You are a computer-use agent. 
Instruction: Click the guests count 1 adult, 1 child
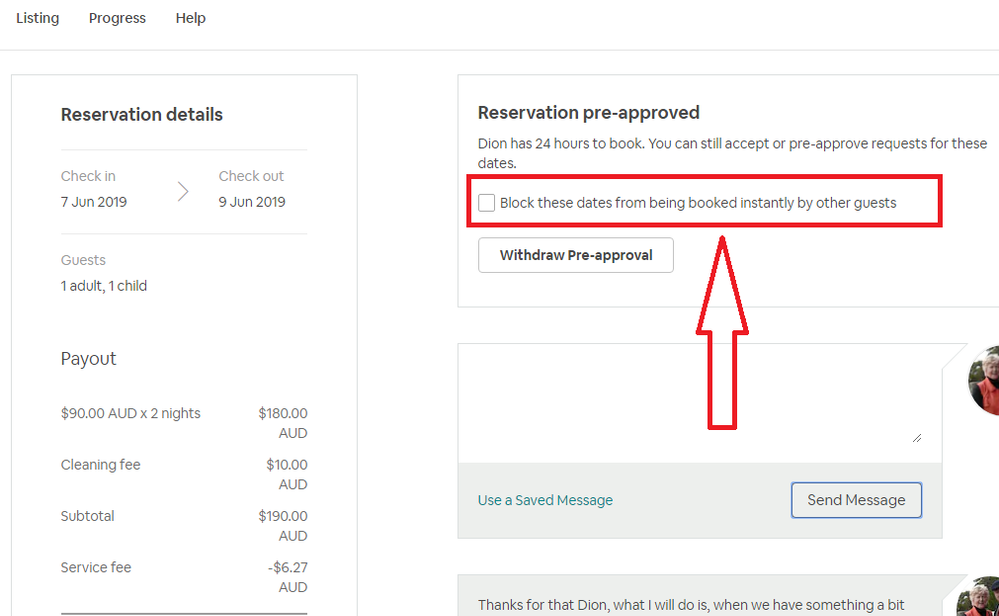pyautogui.click(x=104, y=286)
